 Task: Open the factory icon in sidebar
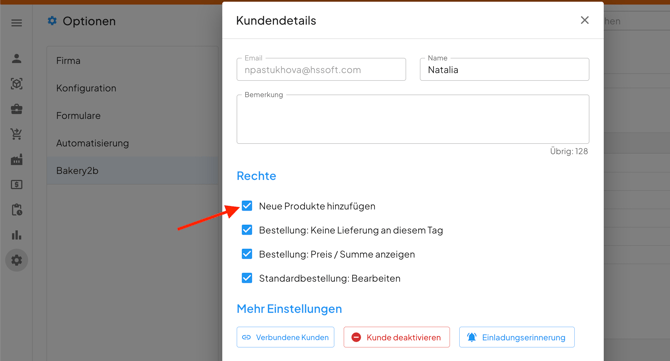17,159
